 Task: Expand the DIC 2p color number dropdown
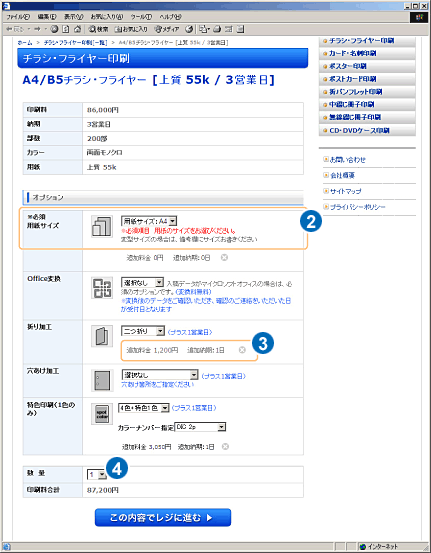[x=200, y=427]
